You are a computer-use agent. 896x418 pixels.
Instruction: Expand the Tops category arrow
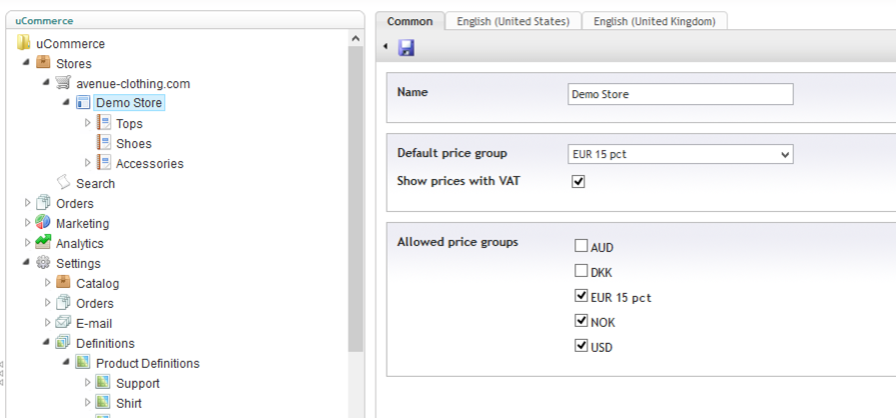87,123
